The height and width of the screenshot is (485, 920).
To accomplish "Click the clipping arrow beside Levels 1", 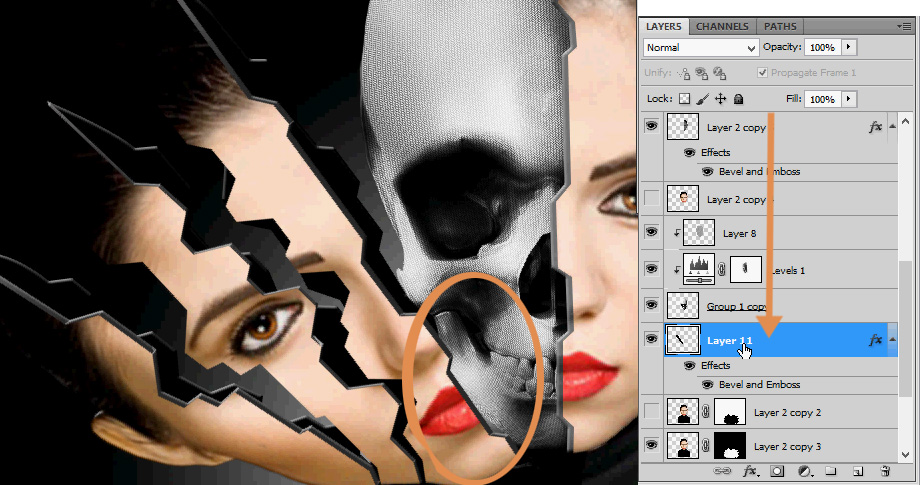I will (x=677, y=269).
